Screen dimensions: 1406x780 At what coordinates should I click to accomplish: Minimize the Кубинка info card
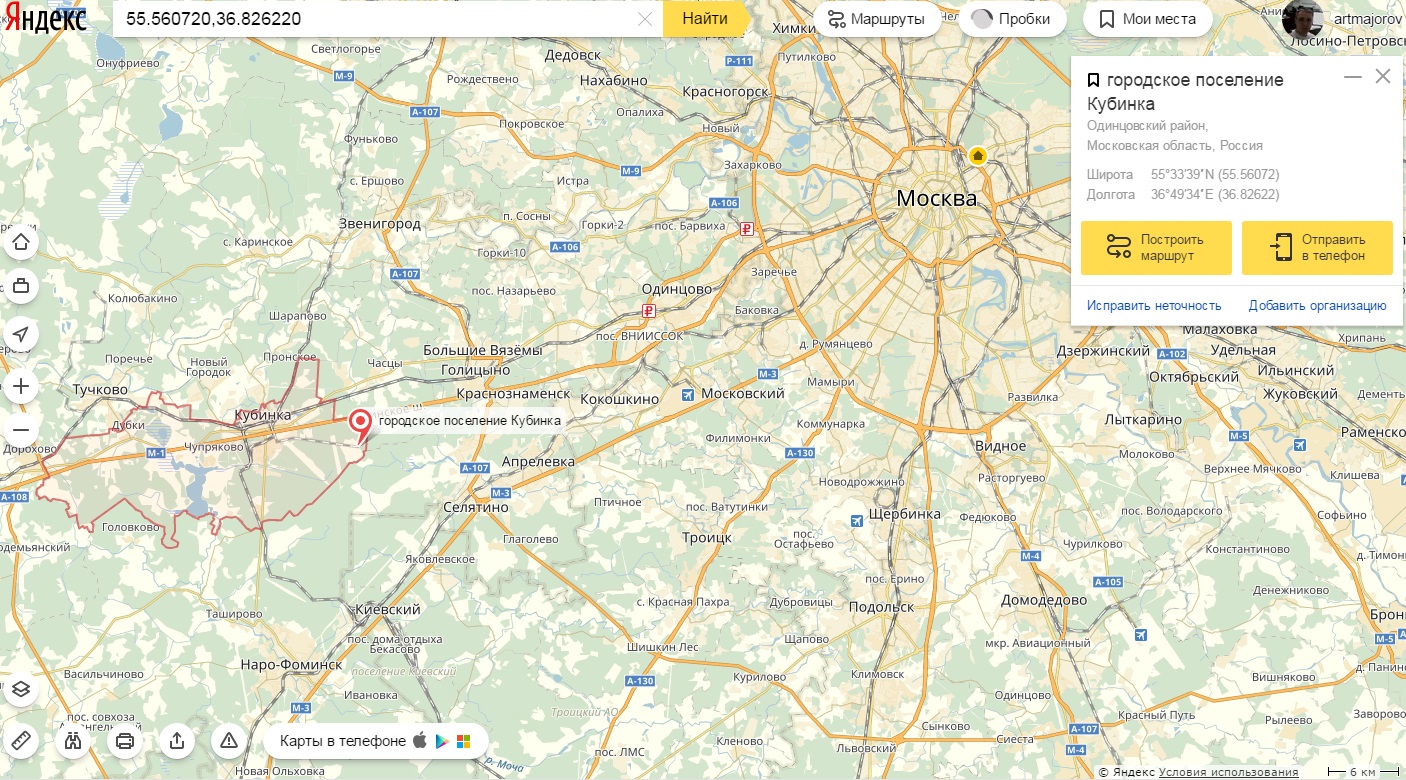[1353, 77]
